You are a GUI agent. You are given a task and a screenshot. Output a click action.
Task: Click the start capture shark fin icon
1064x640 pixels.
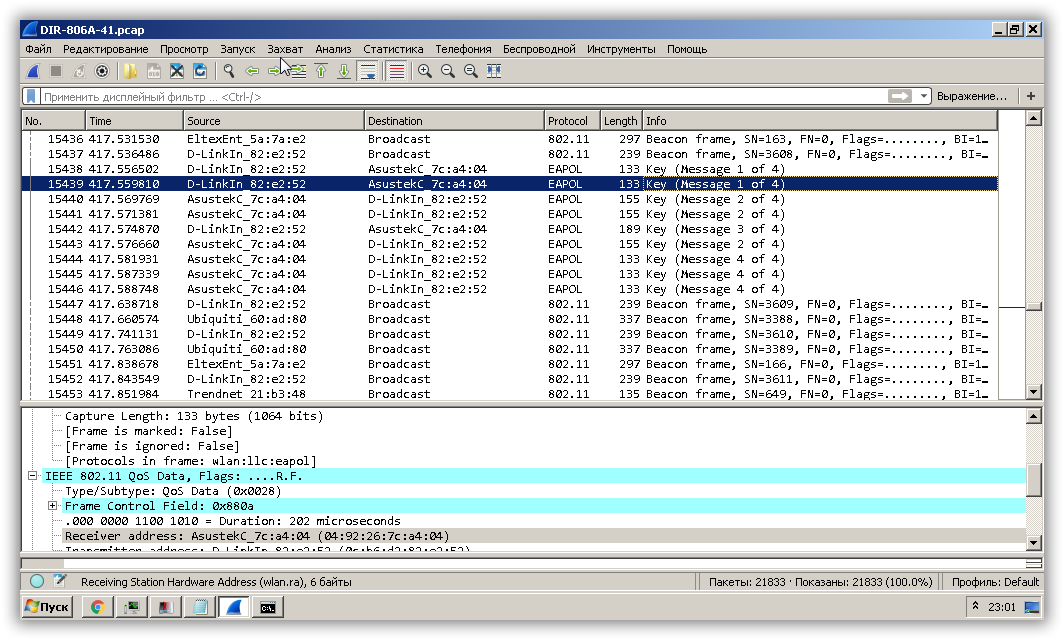point(33,71)
